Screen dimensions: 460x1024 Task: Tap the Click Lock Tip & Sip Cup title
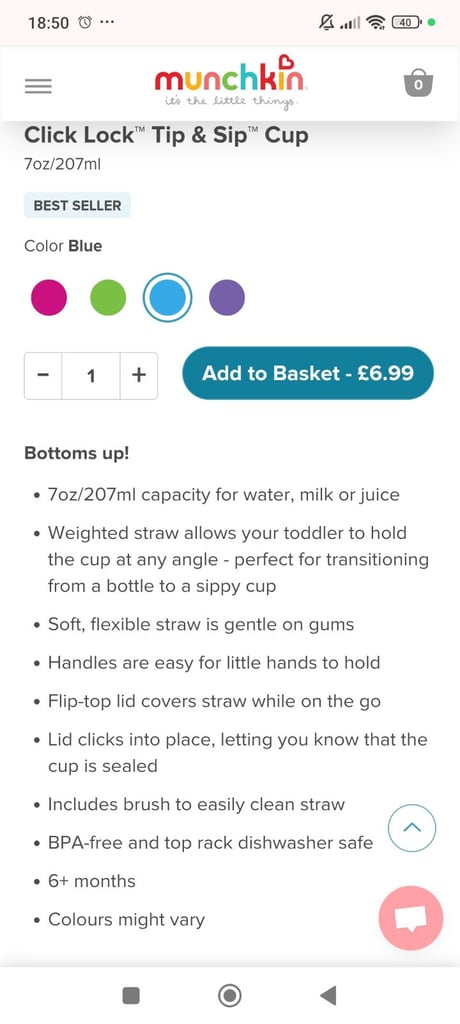[x=167, y=135]
